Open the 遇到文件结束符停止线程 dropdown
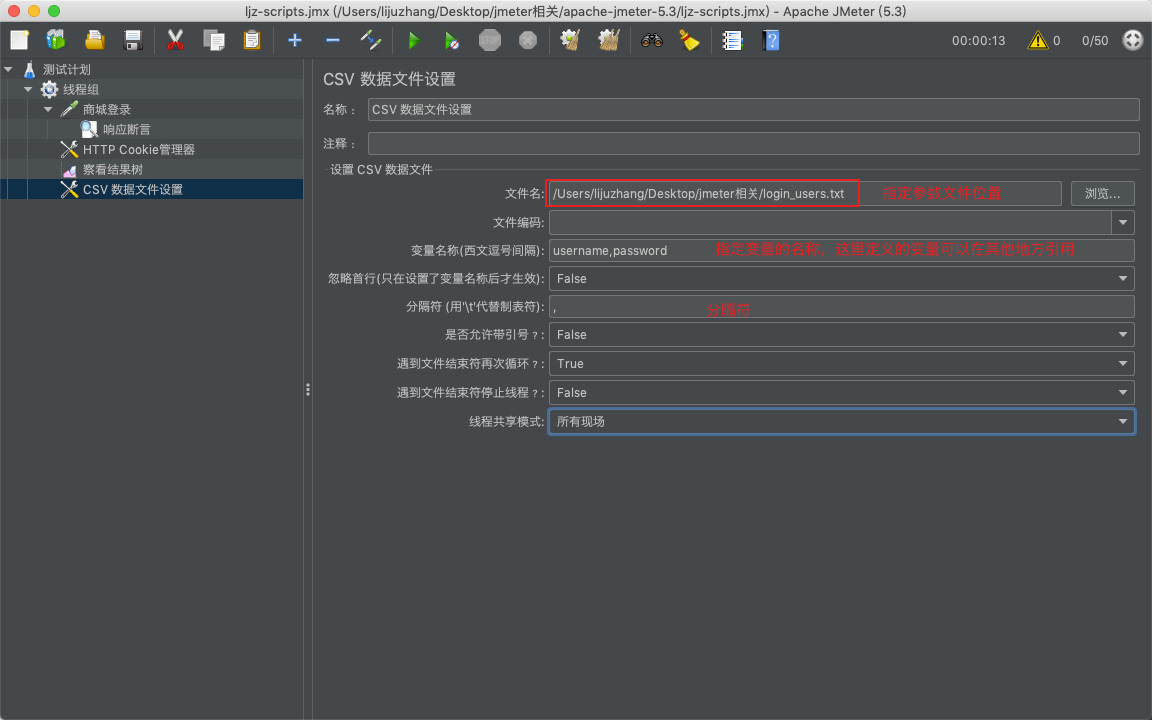 841,392
